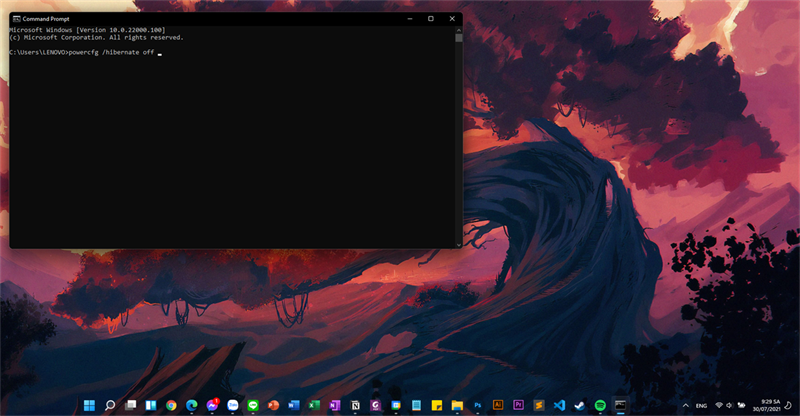This screenshot has height=416, width=800.
Task: Launch PowerPoint from the taskbar
Action: coord(273,405)
